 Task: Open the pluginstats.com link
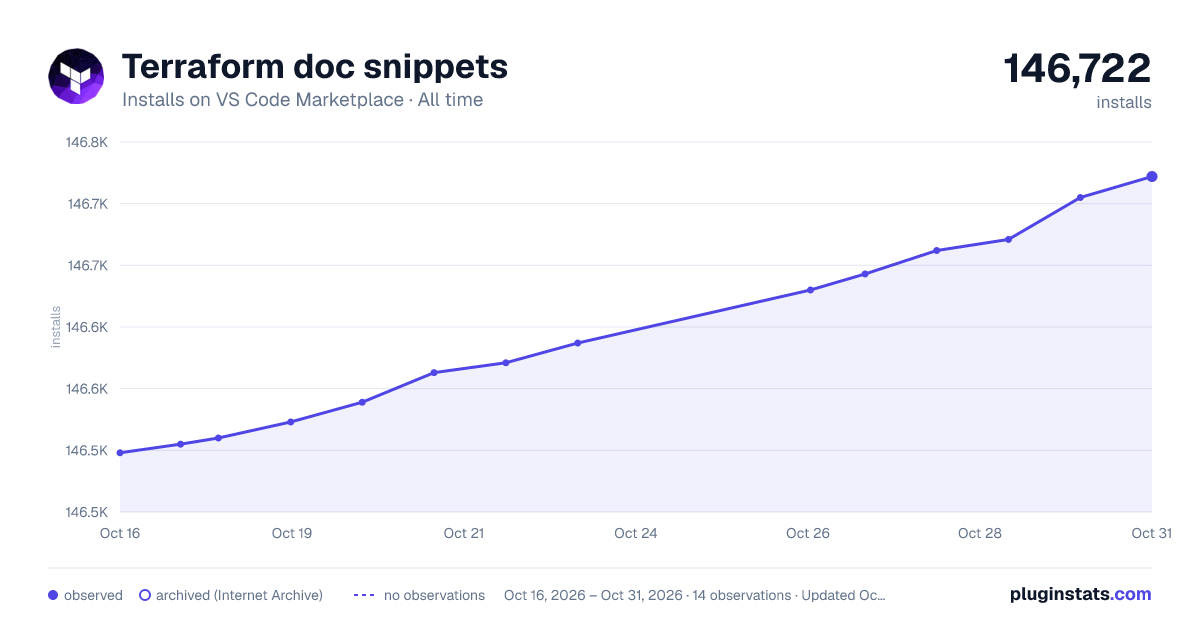click(1080, 594)
